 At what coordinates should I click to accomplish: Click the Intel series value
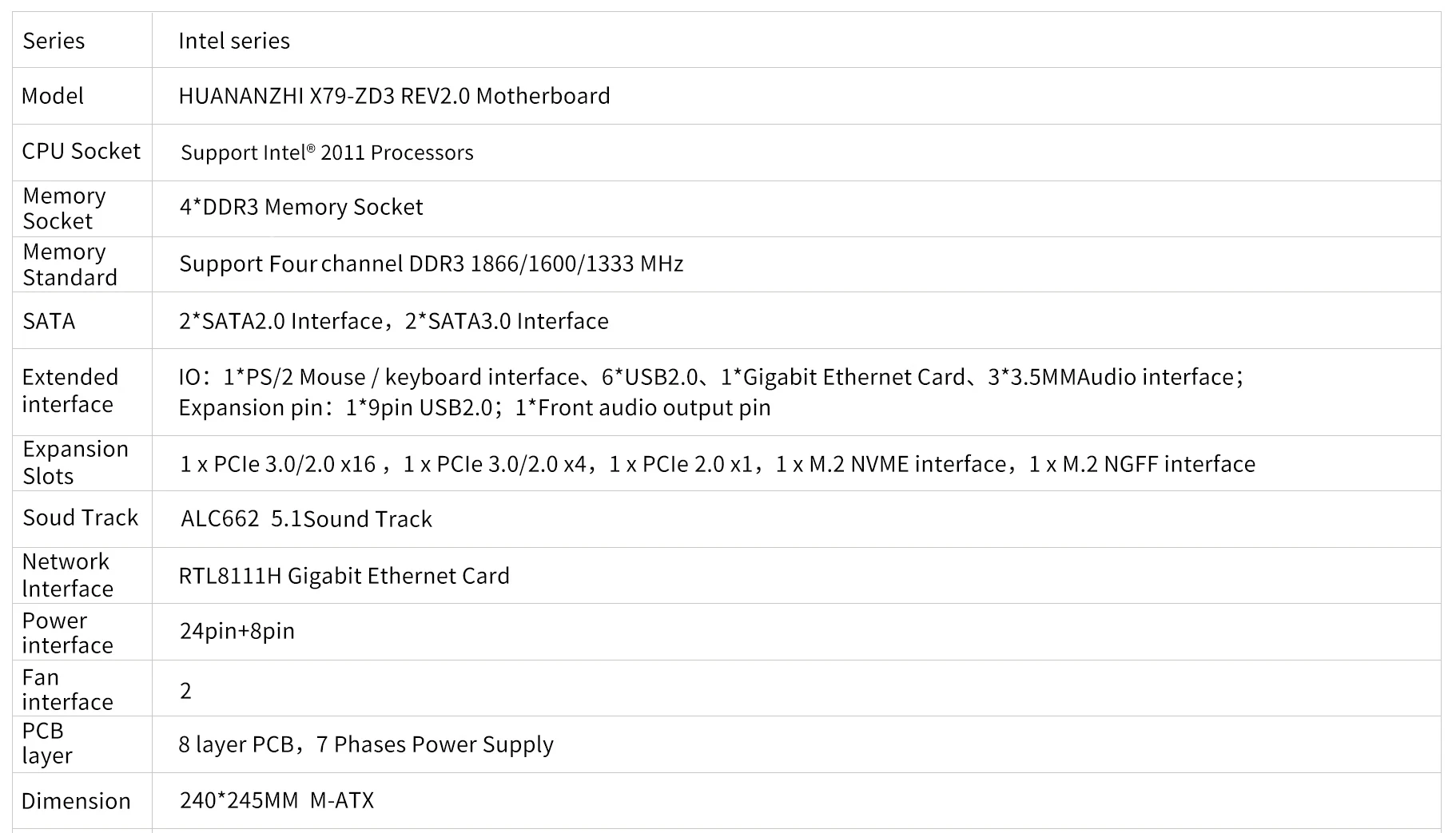click(x=234, y=41)
